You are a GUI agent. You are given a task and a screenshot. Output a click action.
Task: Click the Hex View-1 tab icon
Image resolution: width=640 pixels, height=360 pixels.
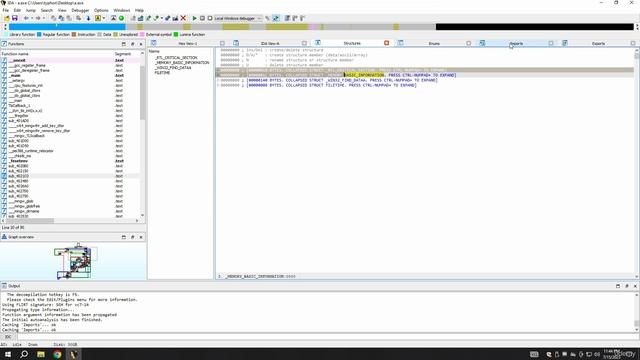pos(153,43)
